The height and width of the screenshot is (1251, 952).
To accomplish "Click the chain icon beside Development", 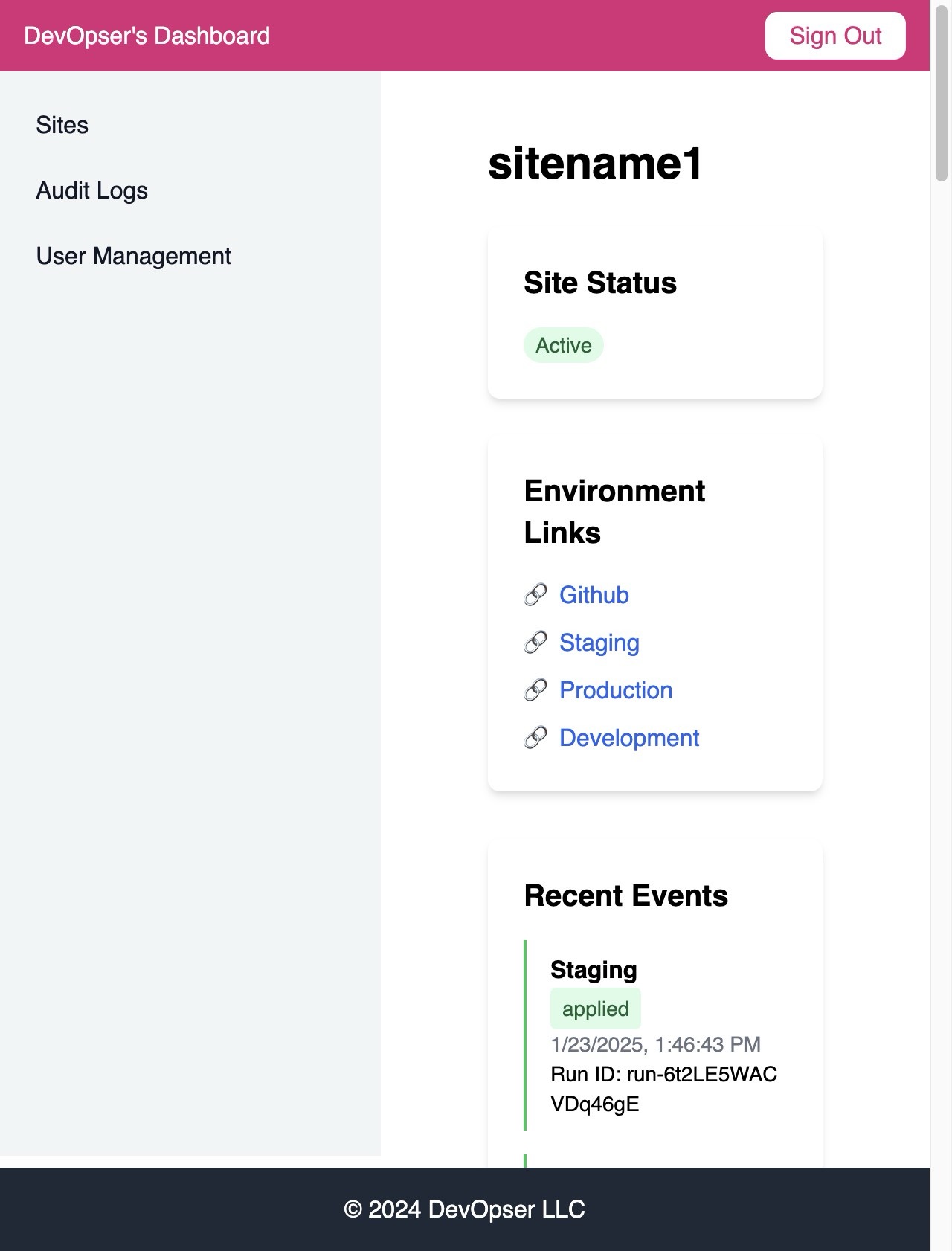I will (x=535, y=738).
